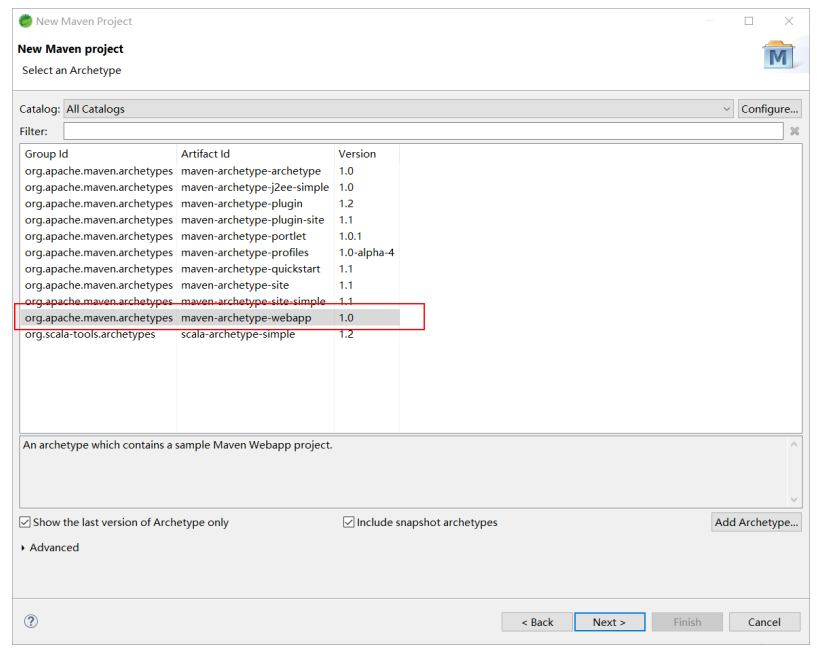Click the Add Archetype... button
The image size is (831, 663).
point(756,522)
